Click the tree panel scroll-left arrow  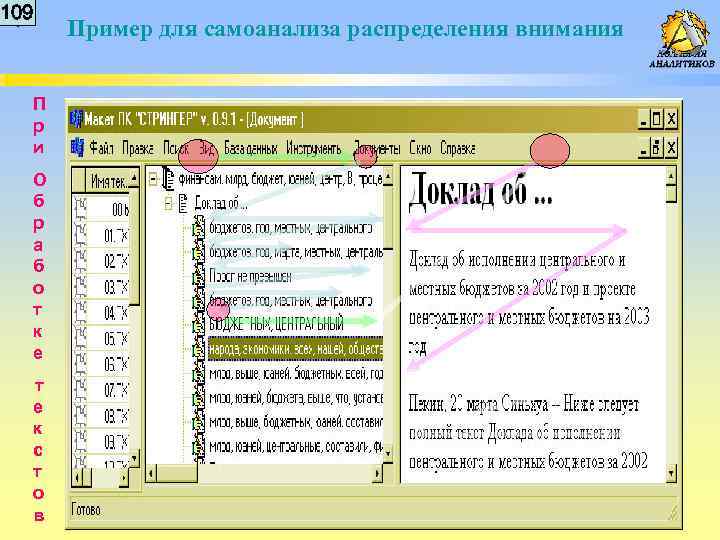[x=152, y=473]
